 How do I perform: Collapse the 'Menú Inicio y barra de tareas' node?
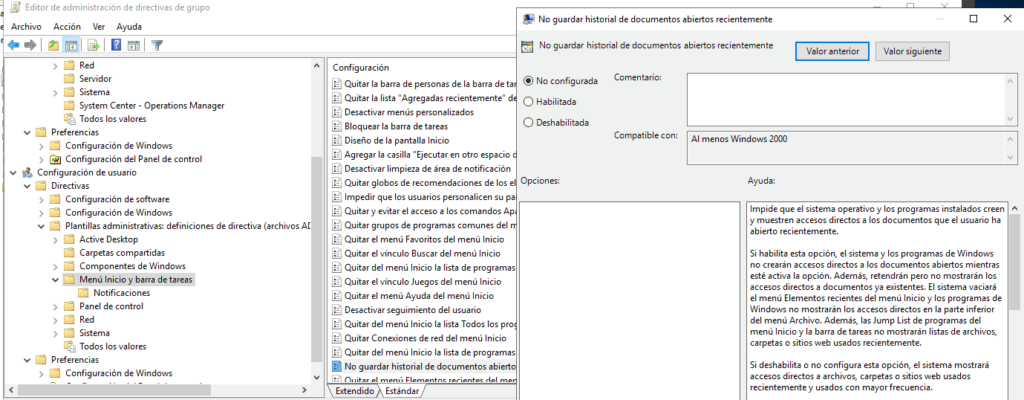55,280
